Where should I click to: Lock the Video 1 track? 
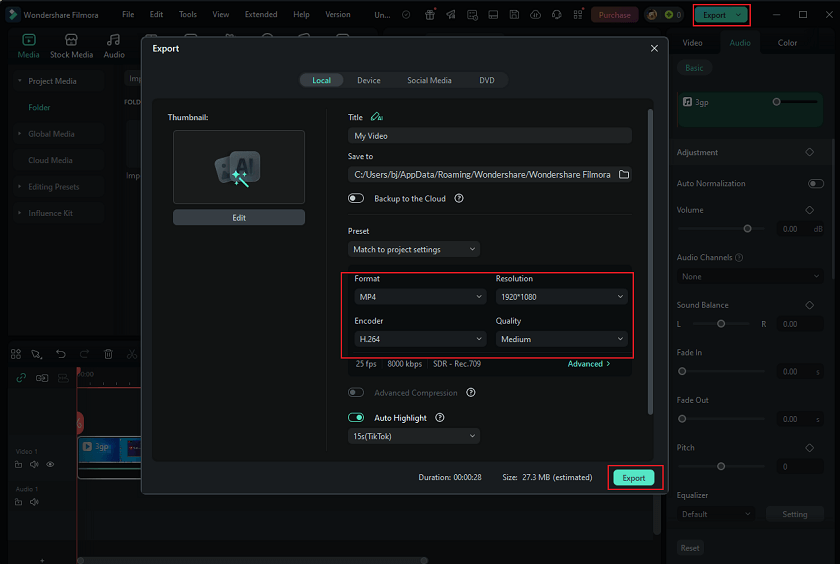coord(18,464)
